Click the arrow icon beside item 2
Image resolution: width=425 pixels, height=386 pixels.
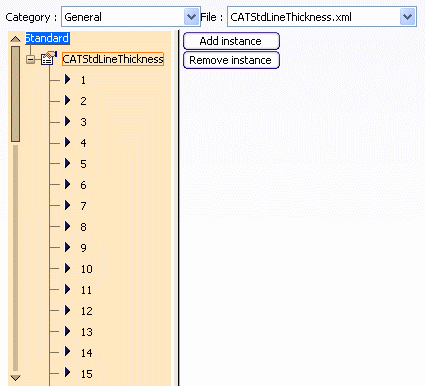coord(68,100)
